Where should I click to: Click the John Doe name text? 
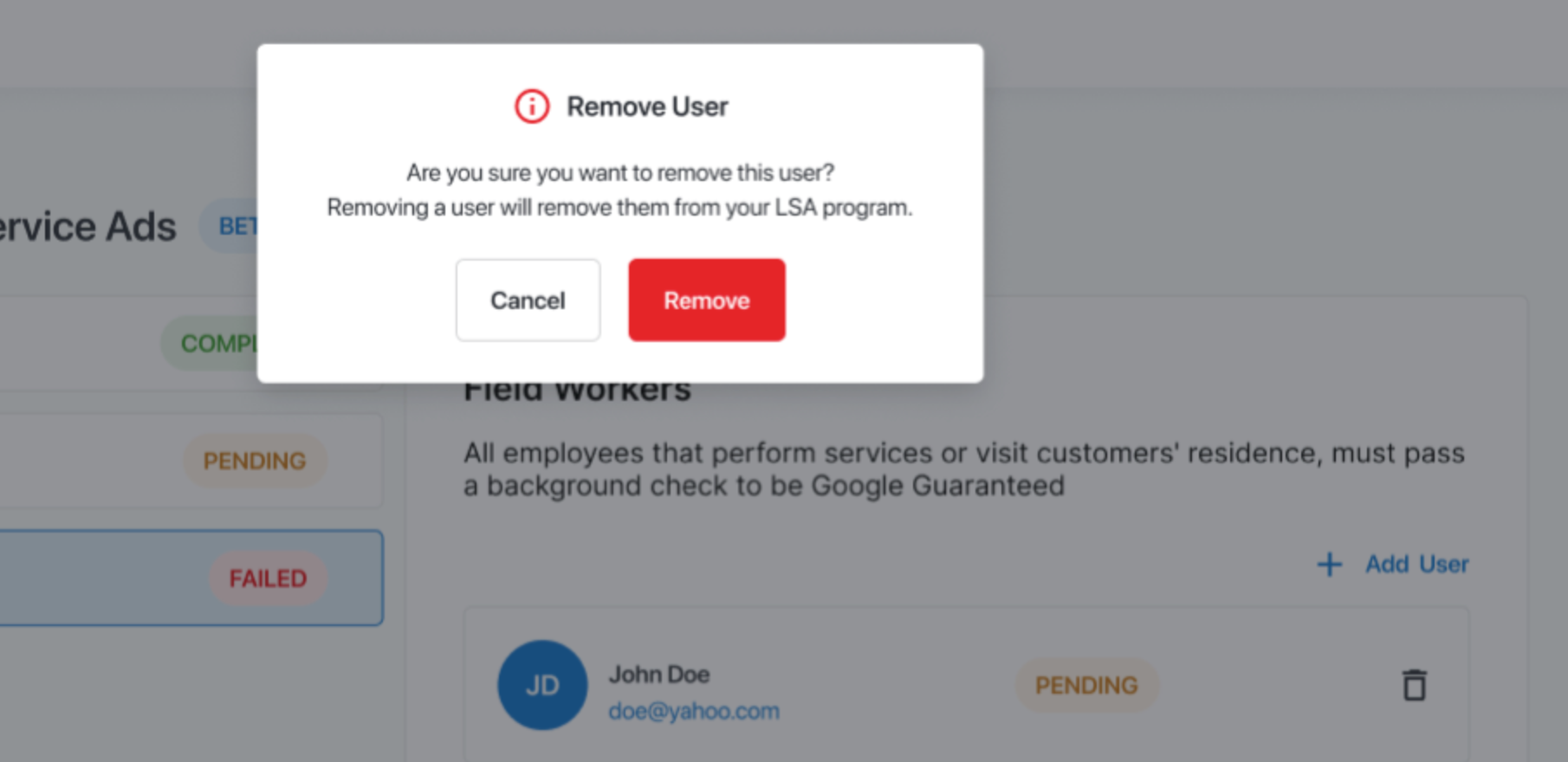coord(659,674)
